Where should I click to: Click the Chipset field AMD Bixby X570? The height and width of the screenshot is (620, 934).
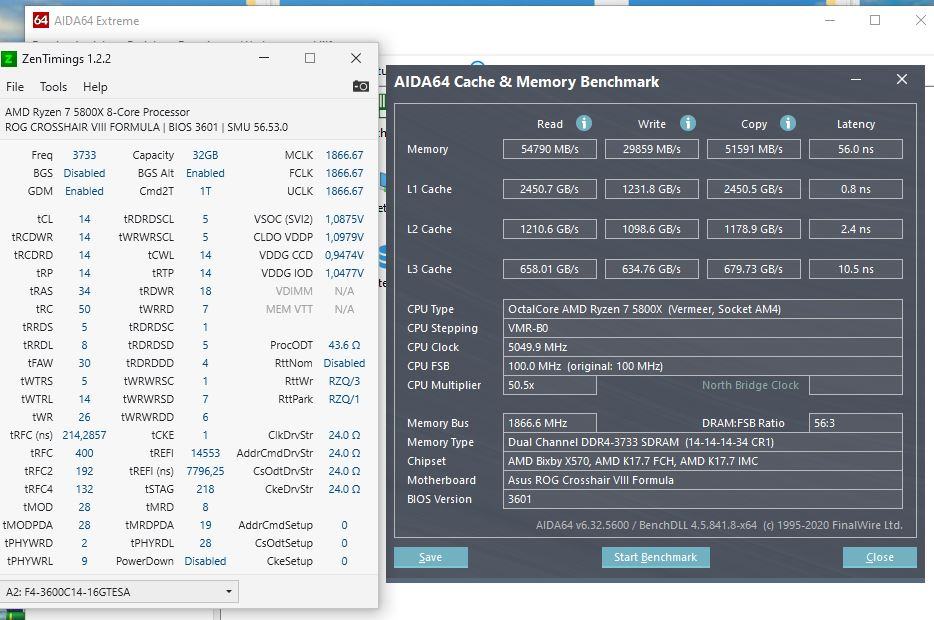703,461
